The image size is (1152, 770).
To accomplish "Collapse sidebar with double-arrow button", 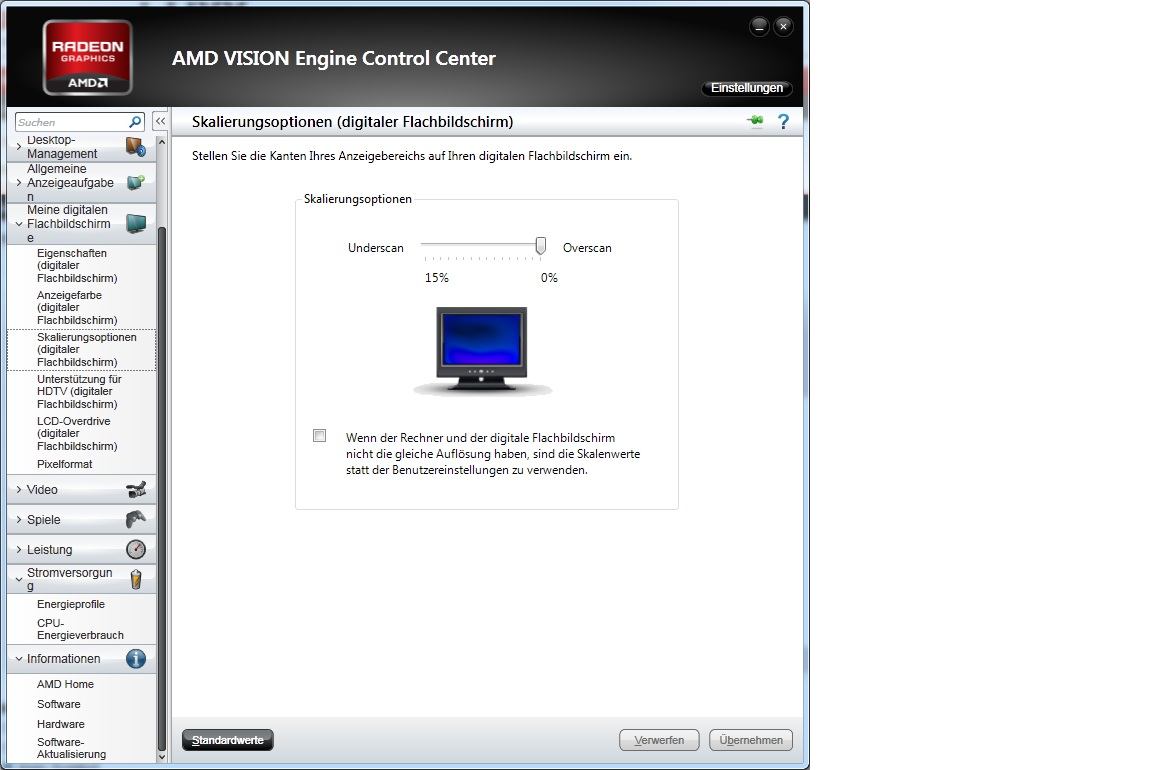I will click(160, 121).
